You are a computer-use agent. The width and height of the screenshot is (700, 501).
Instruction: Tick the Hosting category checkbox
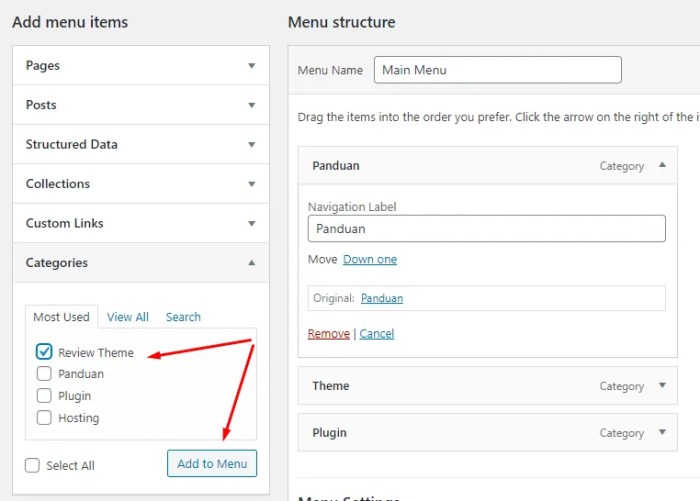(44, 418)
